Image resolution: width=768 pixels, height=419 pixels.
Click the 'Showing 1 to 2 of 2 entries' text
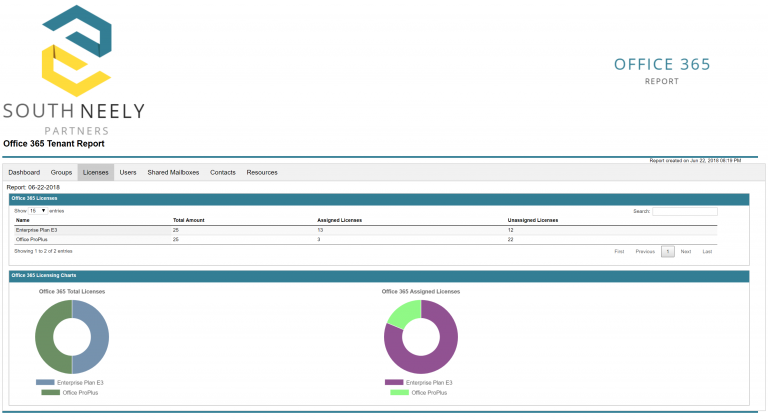(43, 251)
